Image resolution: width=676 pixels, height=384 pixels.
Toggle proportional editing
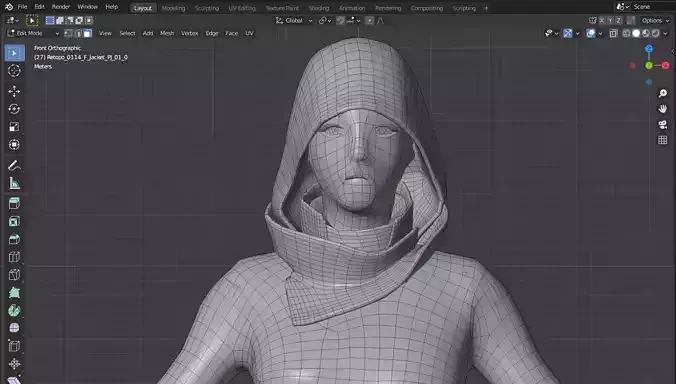pos(369,20)
